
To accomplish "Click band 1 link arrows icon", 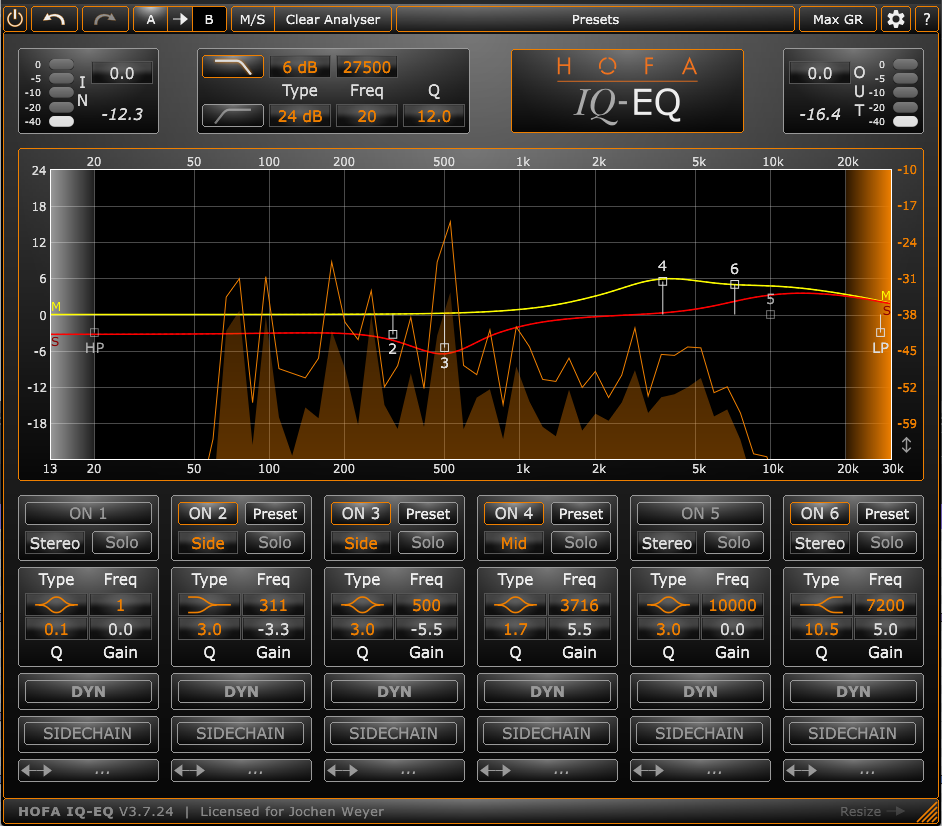I will click(x=37, y=771).
